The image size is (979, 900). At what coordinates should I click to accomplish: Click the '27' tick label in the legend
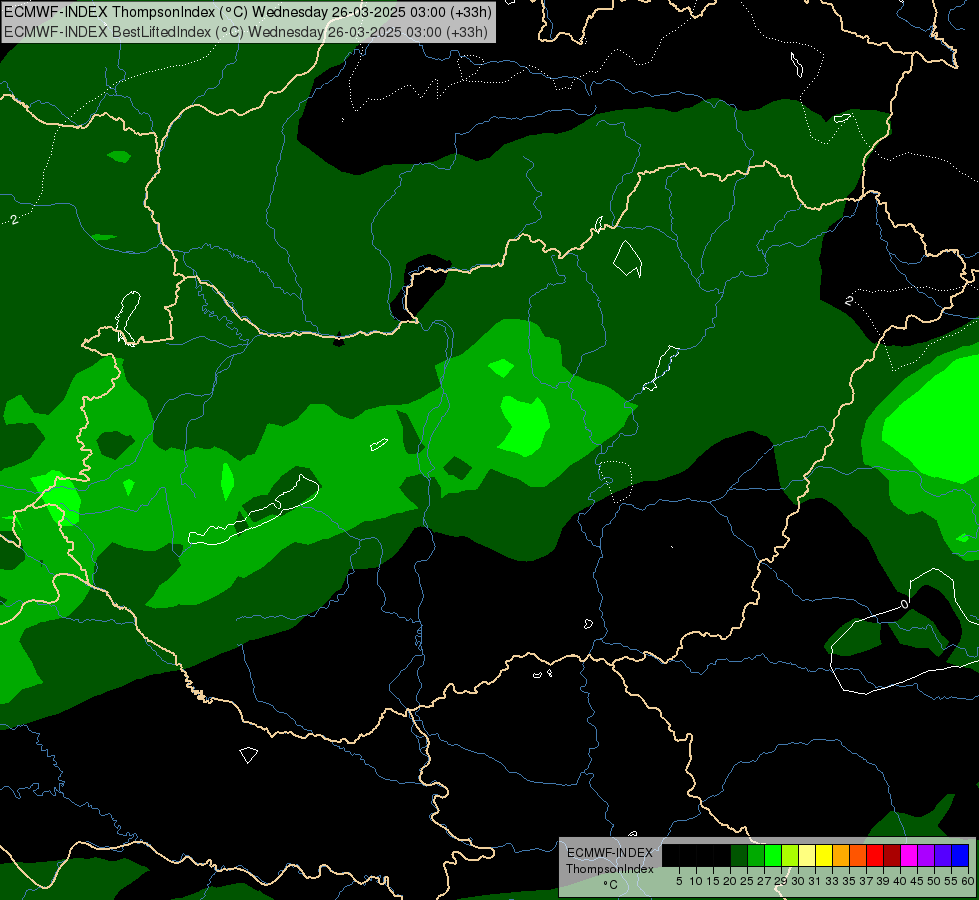pos(764,881)
